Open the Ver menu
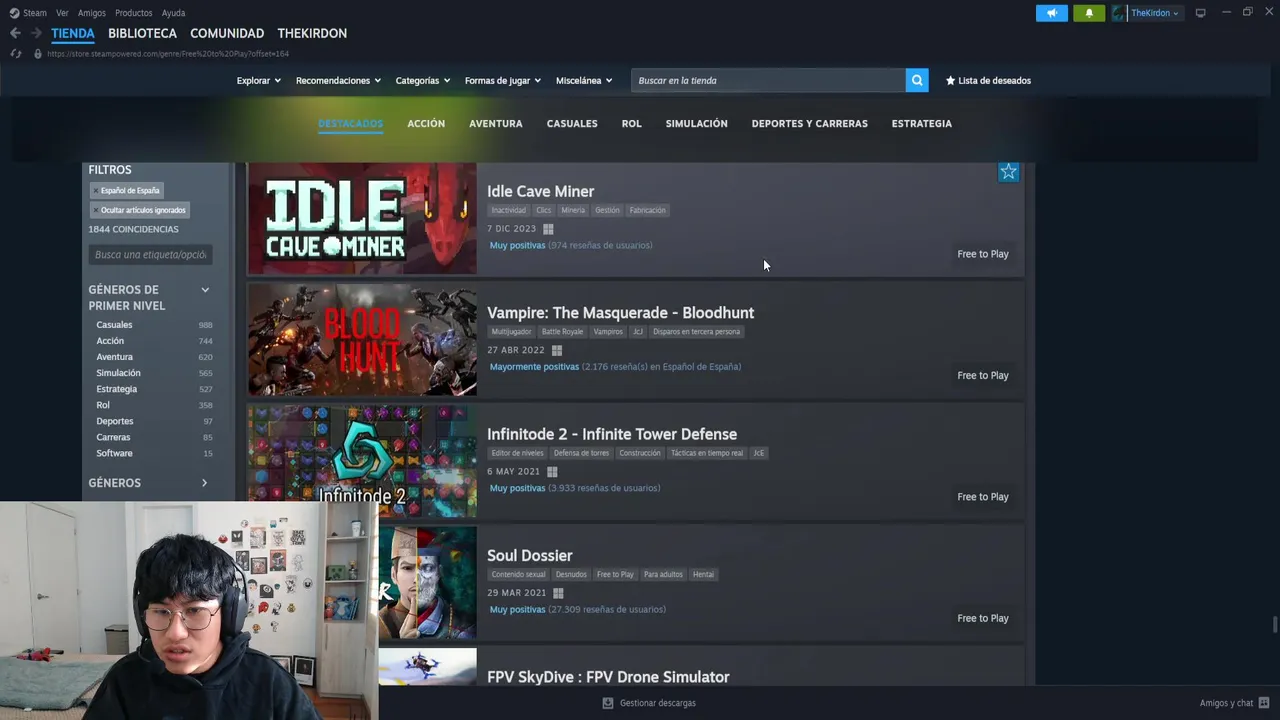 [x=62, y=13]
